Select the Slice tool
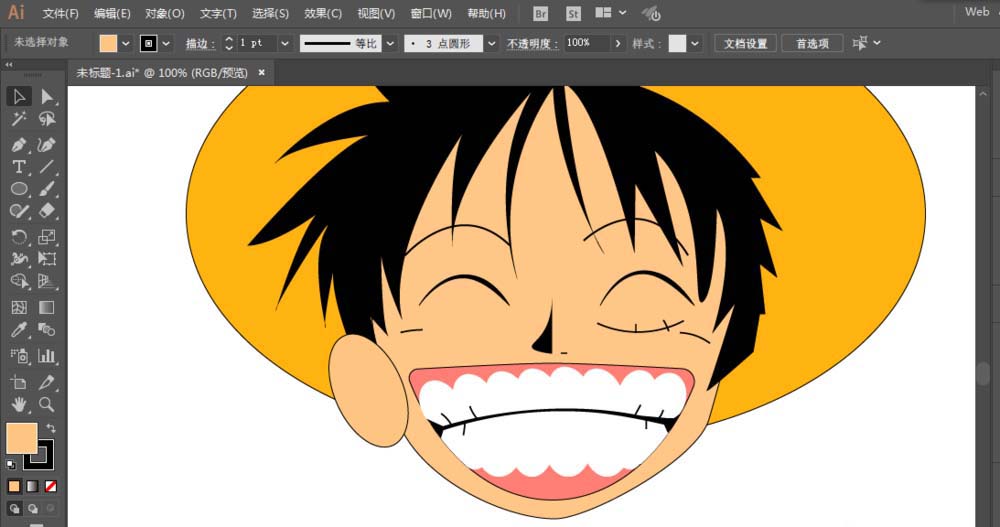The height and width of the screenshot is (527, 1000). 47,382
